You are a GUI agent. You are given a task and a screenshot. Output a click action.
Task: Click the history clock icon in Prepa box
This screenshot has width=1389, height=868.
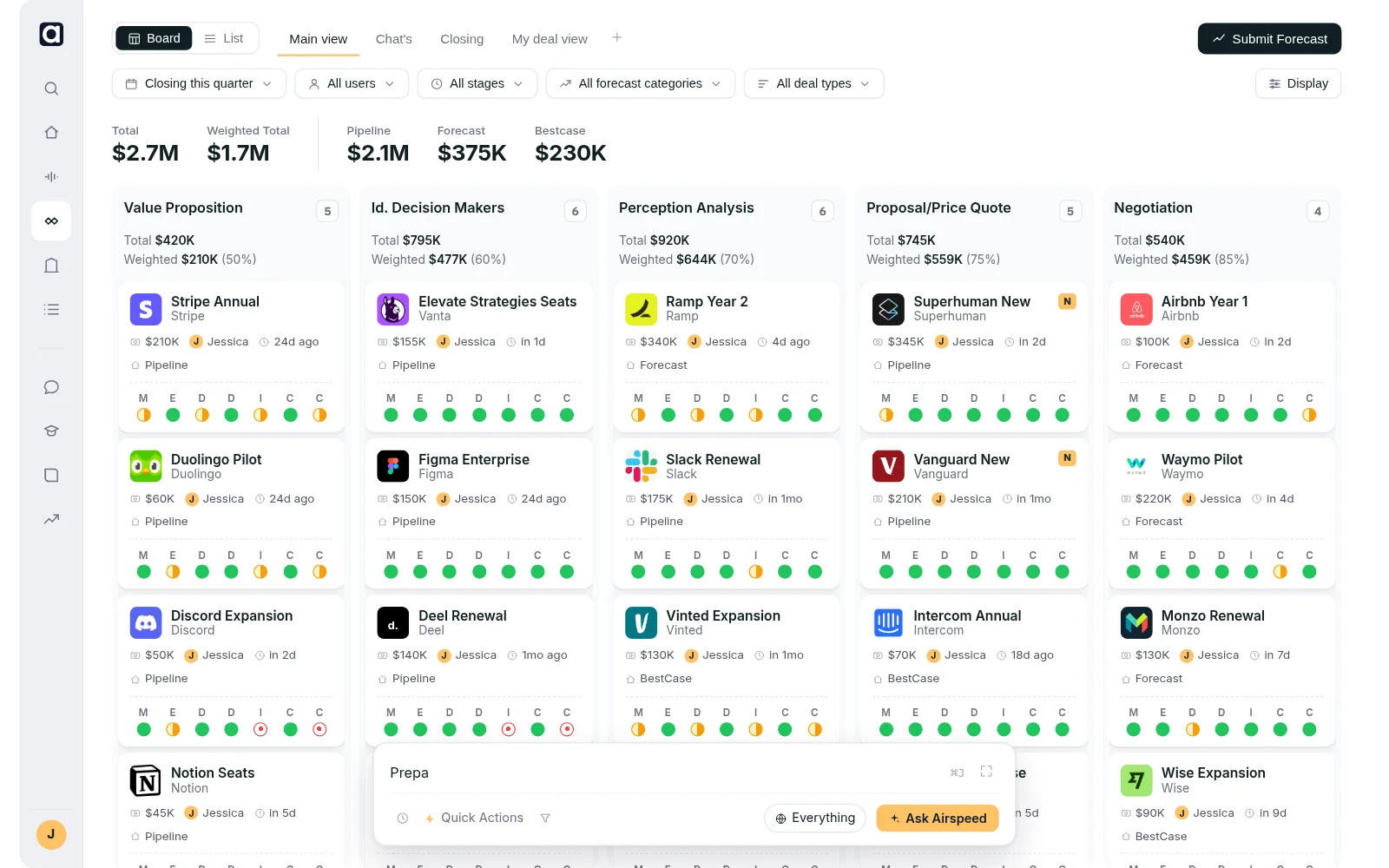pyautogui.click(x=403, y=818)
